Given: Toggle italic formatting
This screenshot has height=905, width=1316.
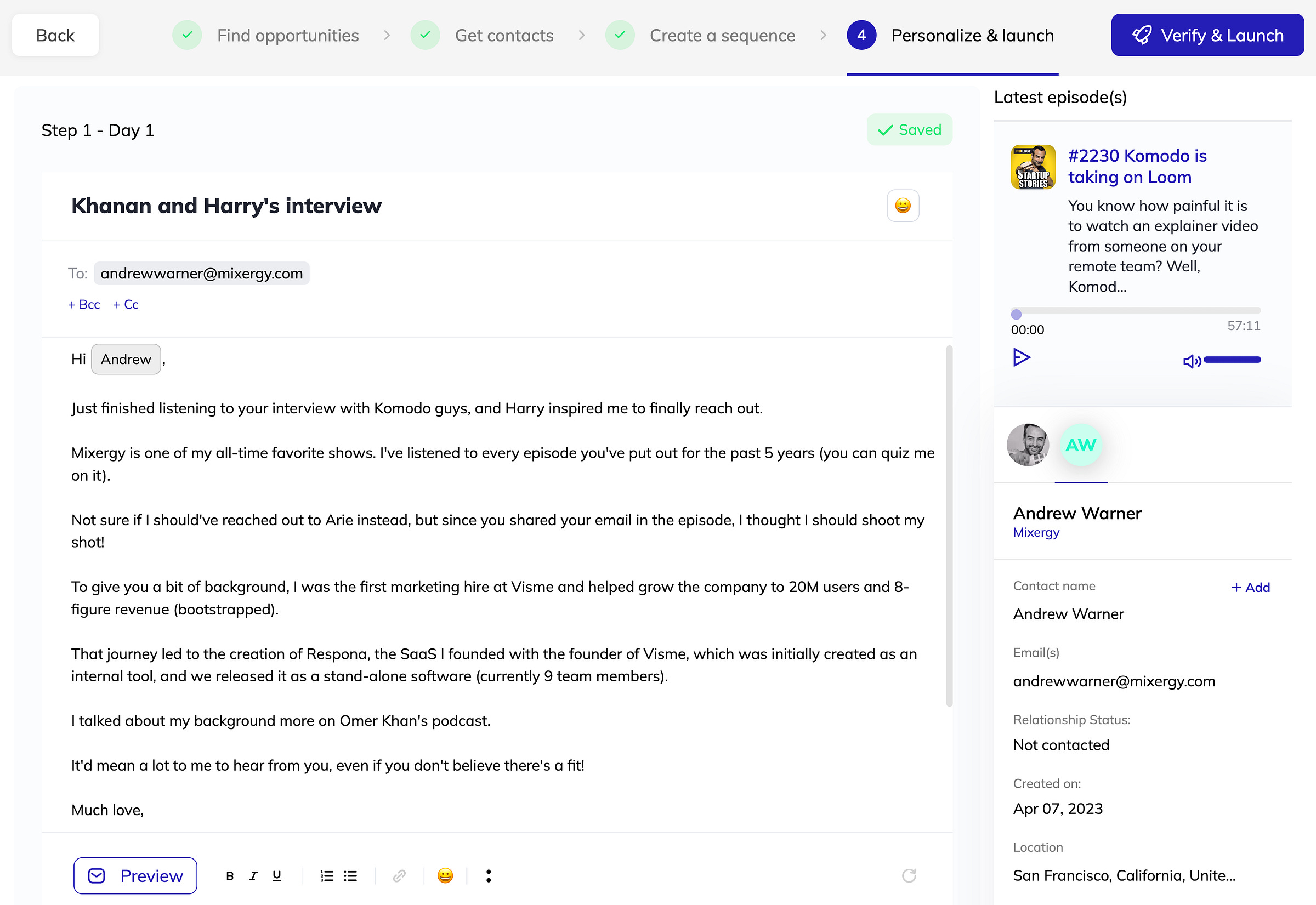Looking at the screenshot, I should coord(253,876).
